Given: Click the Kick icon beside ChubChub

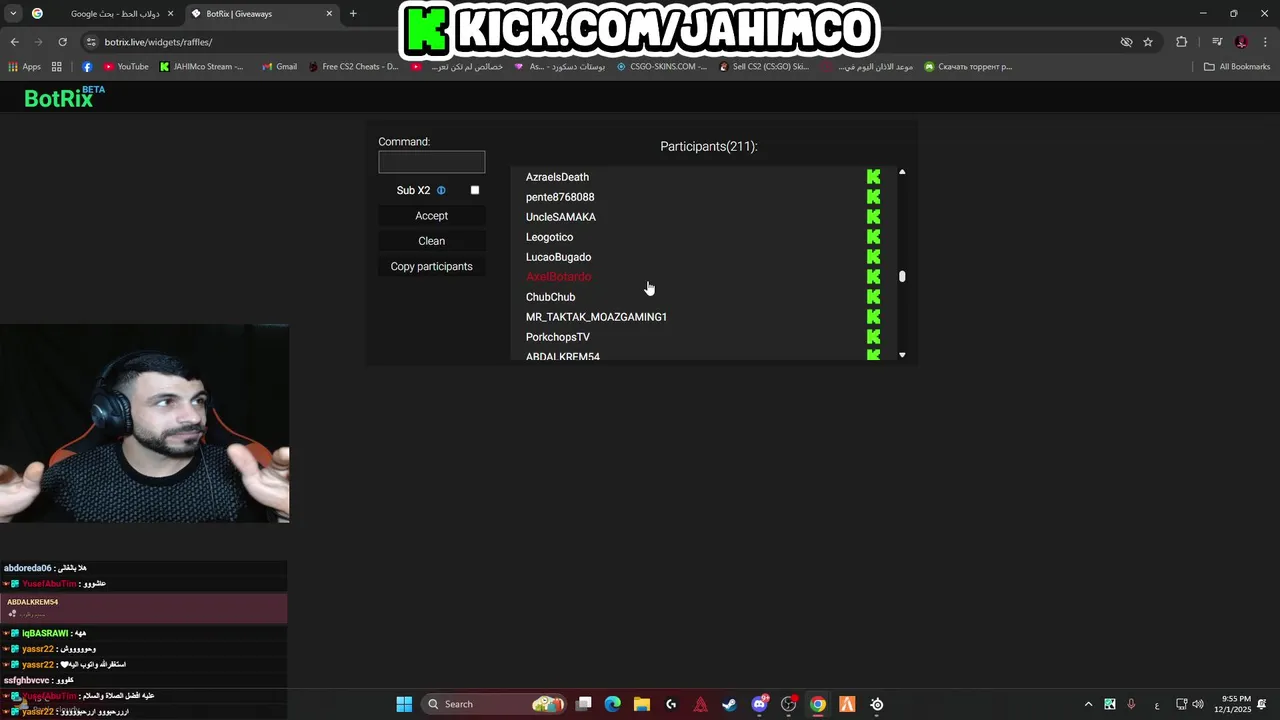Looking at the screenshot, I should point(873,297).
